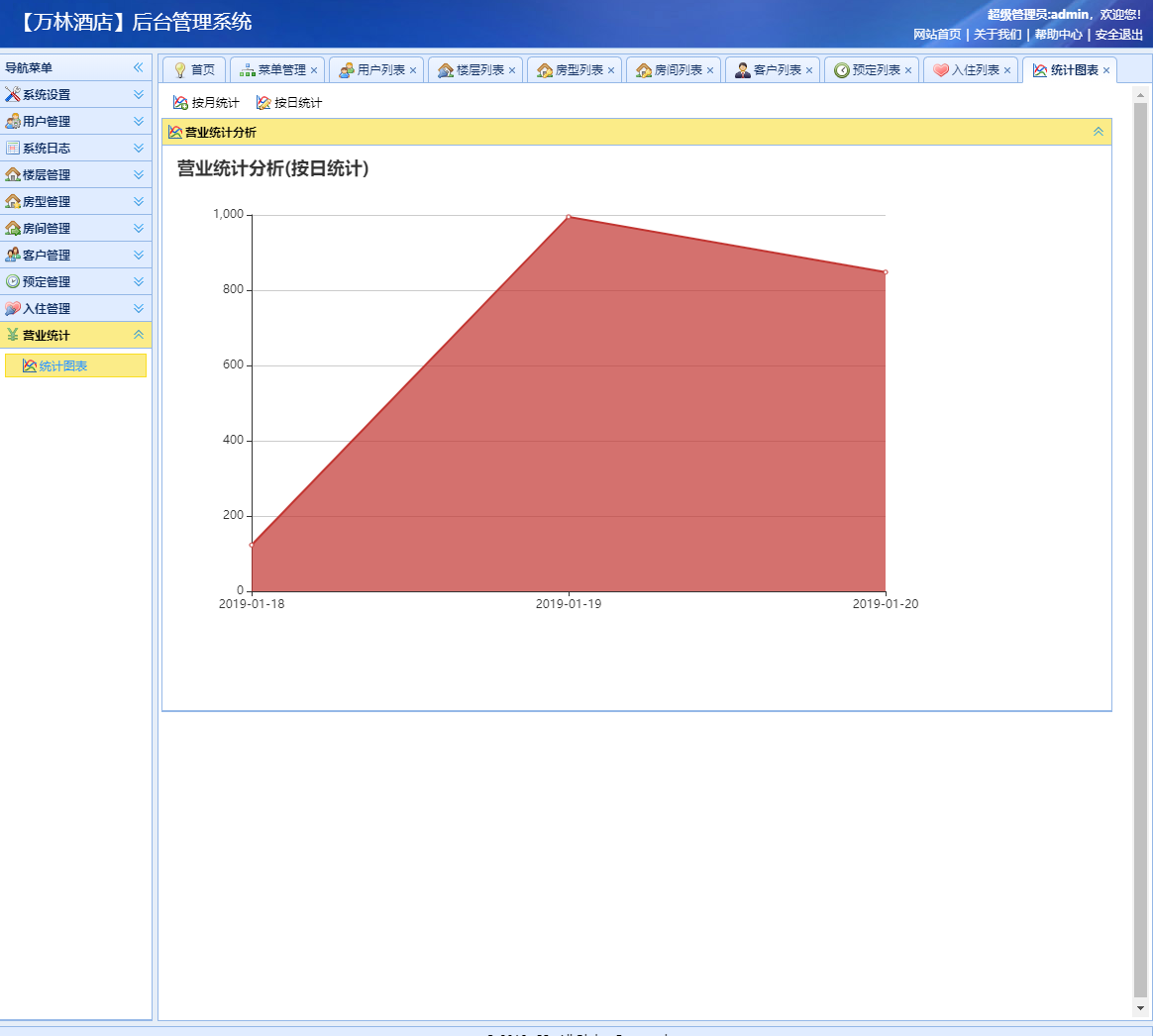The height and width of the screenshot is (1036, 1153).
Task: Click the 预定管理 clock icon in sidebar
Action: tap(13, 282)
